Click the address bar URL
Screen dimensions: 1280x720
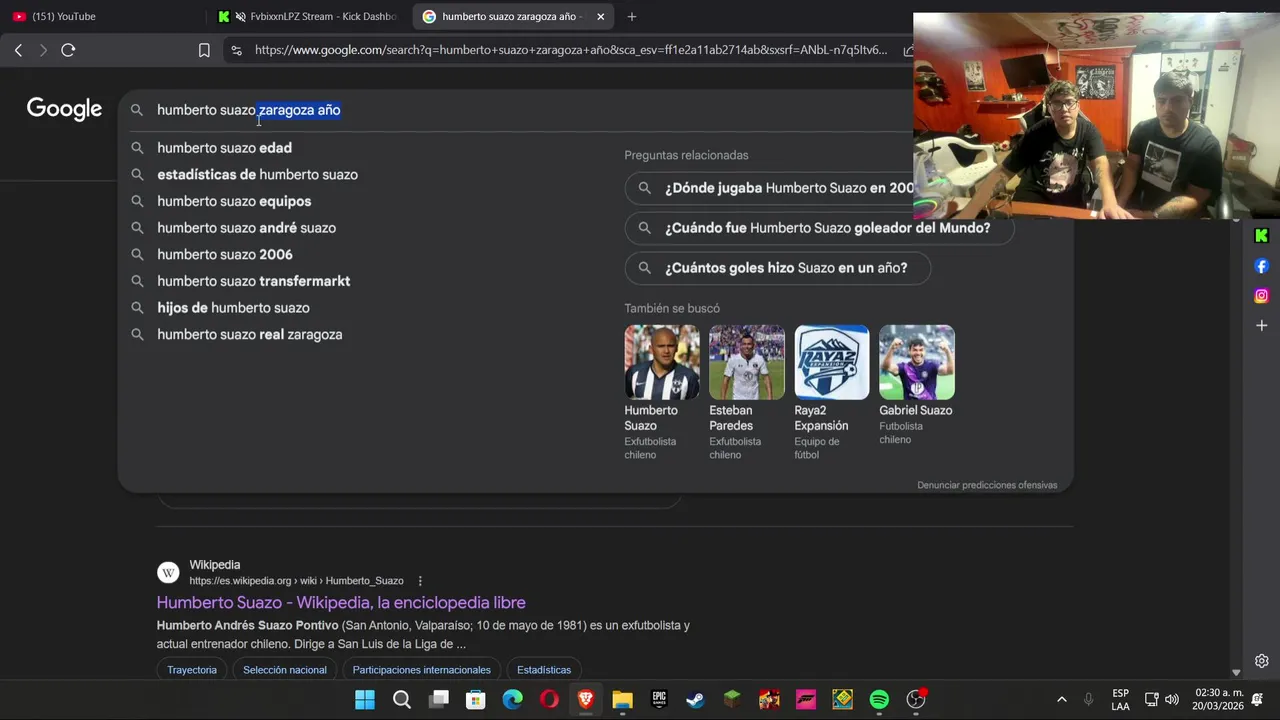pos(570,50)
